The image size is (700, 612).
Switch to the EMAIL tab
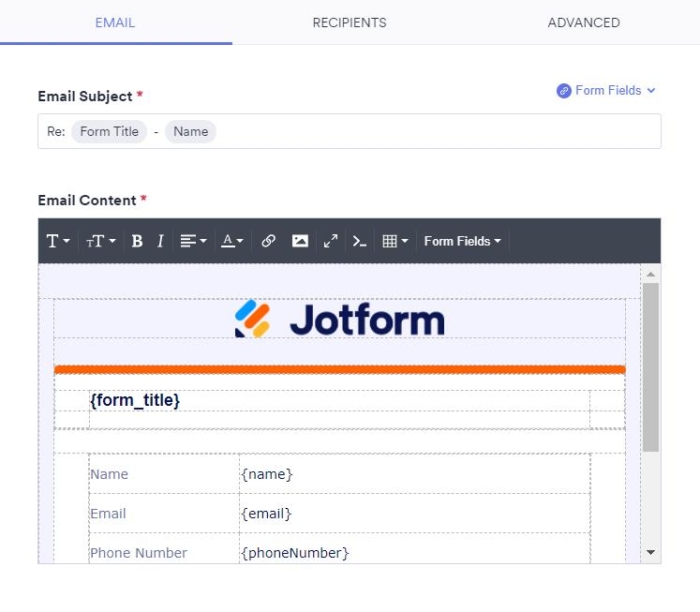pyautogui.click(x=115, y=23)
